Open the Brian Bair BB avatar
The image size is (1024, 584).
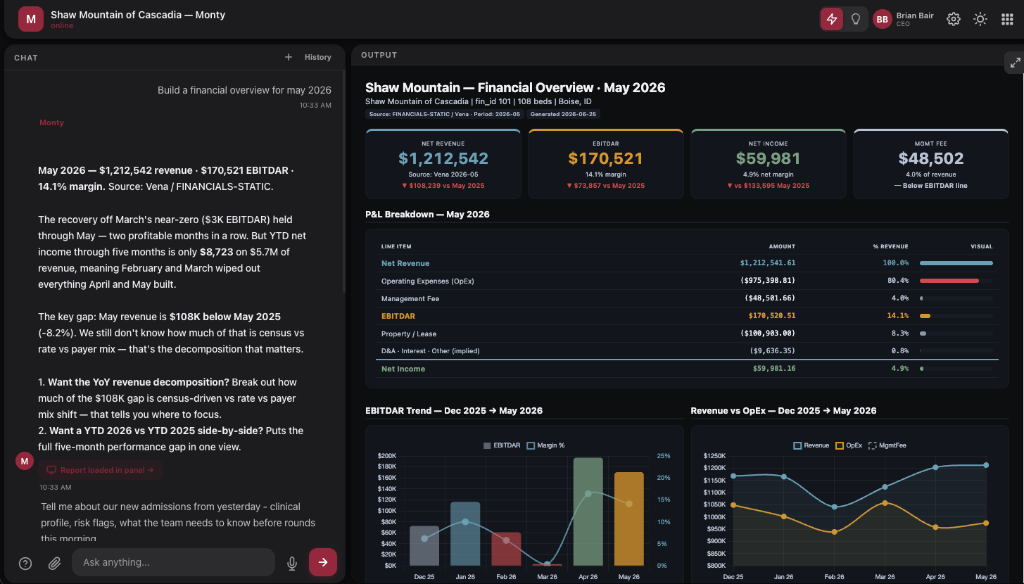pyautogui.click(x=882, y=19)
